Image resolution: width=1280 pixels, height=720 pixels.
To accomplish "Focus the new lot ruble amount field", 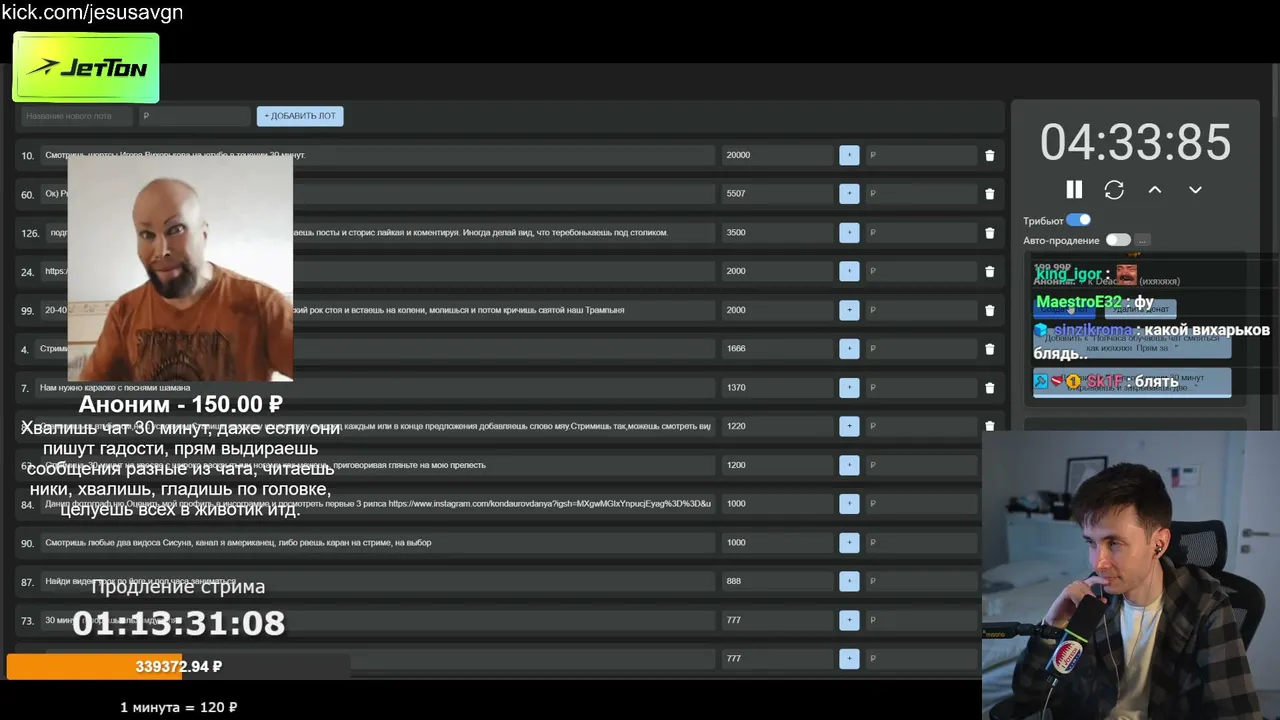I will 194,116.
